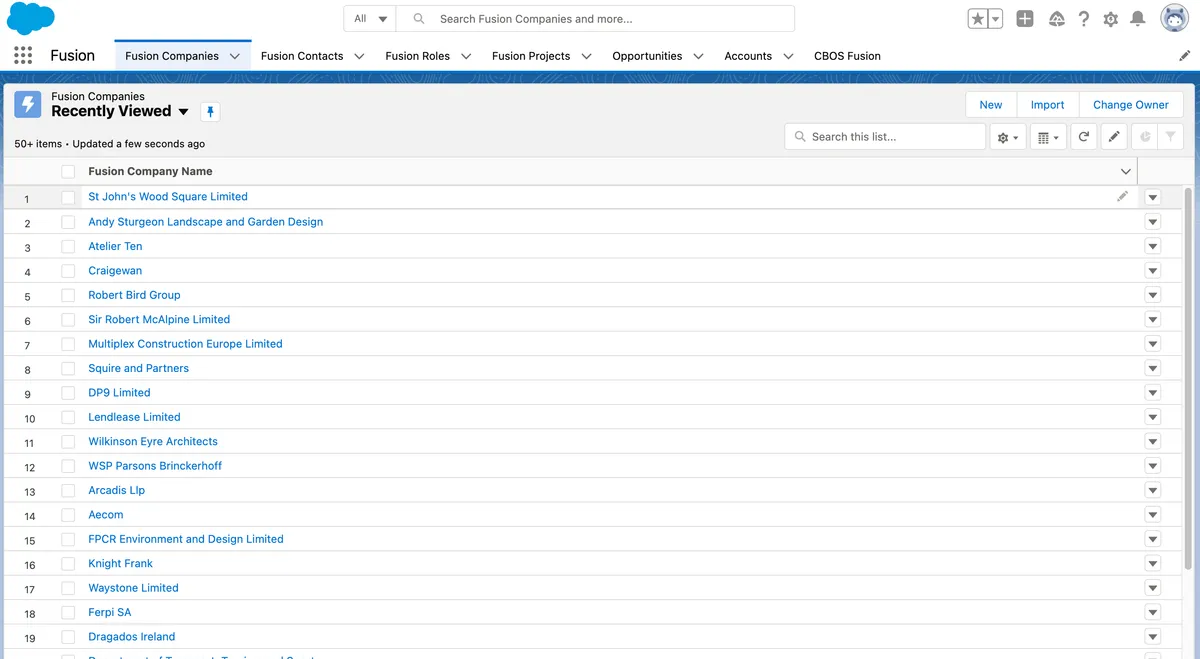Check the Craigewan row checkbox

click(68, 271)
